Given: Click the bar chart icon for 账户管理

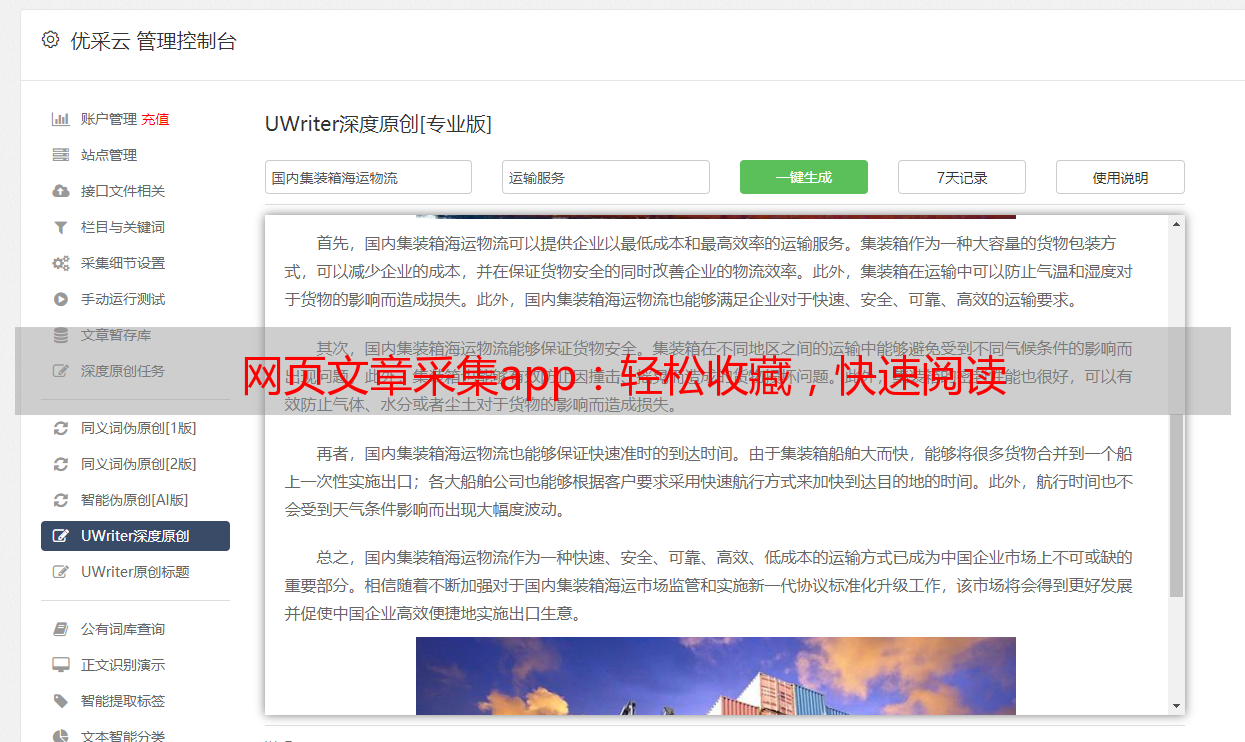Looking at the screenshot, I should [x=60, y=119].
